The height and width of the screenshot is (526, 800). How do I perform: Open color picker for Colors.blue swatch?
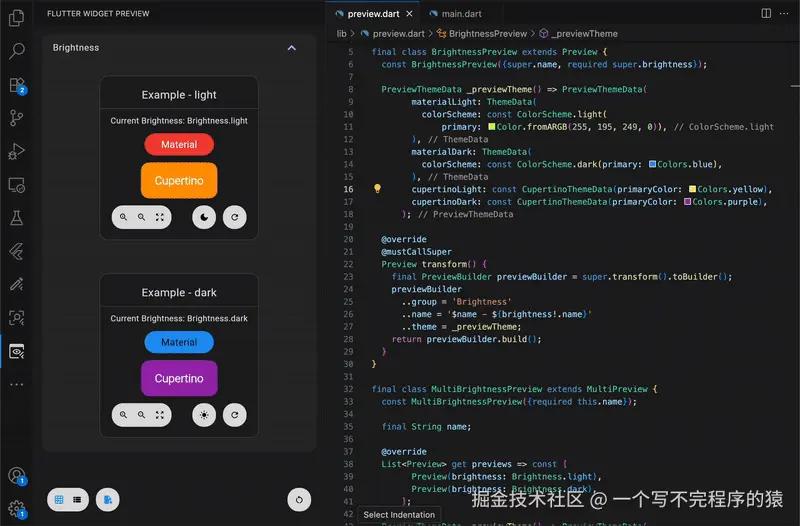pyautogui.click(x=652, y=164)
